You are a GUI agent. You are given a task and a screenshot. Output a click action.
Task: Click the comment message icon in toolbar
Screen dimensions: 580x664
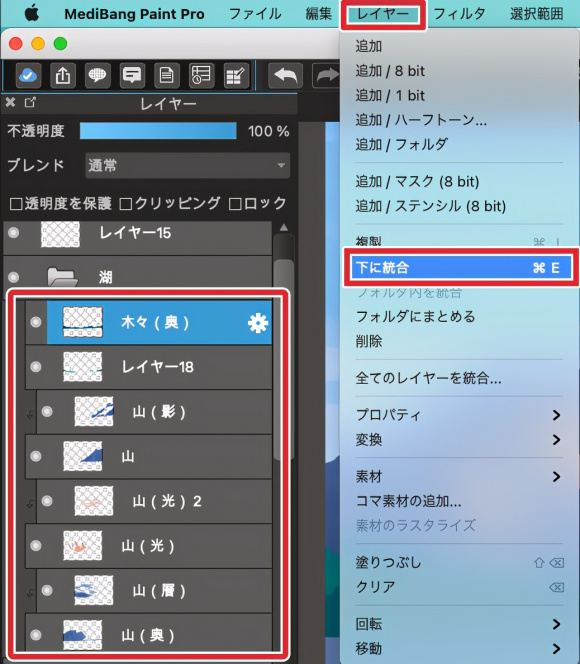point(132,76)
